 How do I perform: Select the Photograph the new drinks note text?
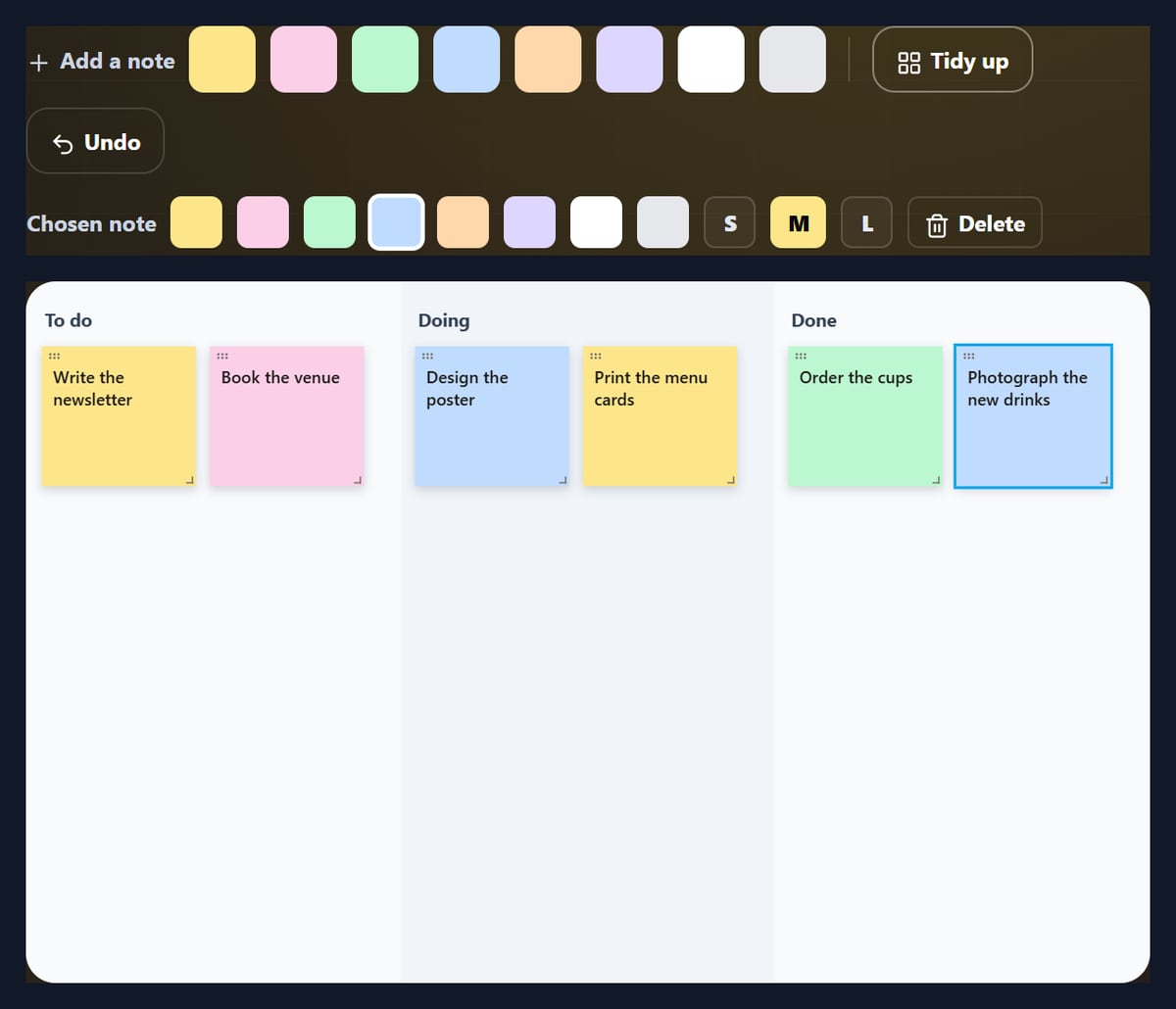[x=1027, y=389]
